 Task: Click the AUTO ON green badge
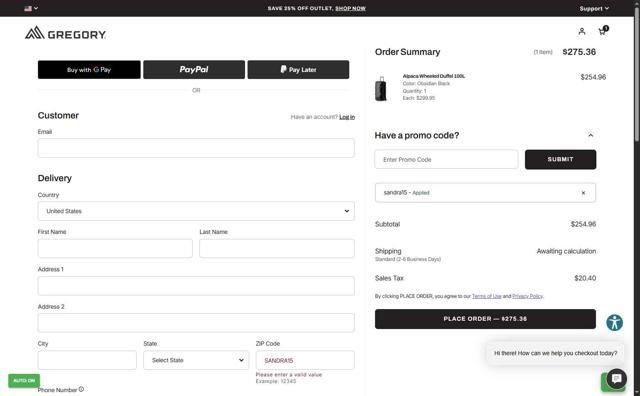coord(24,380)
